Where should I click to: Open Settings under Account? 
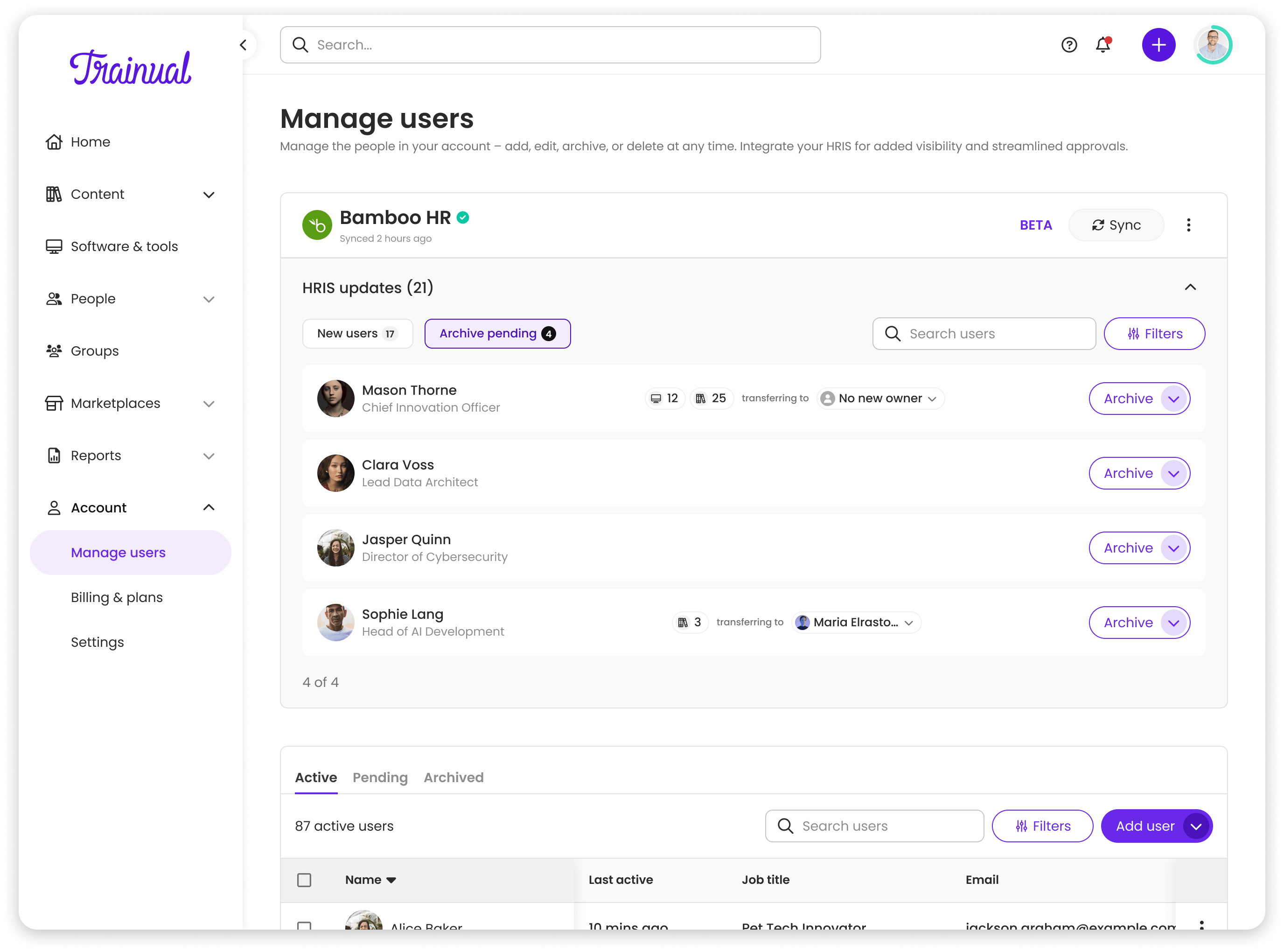point(97,642)
